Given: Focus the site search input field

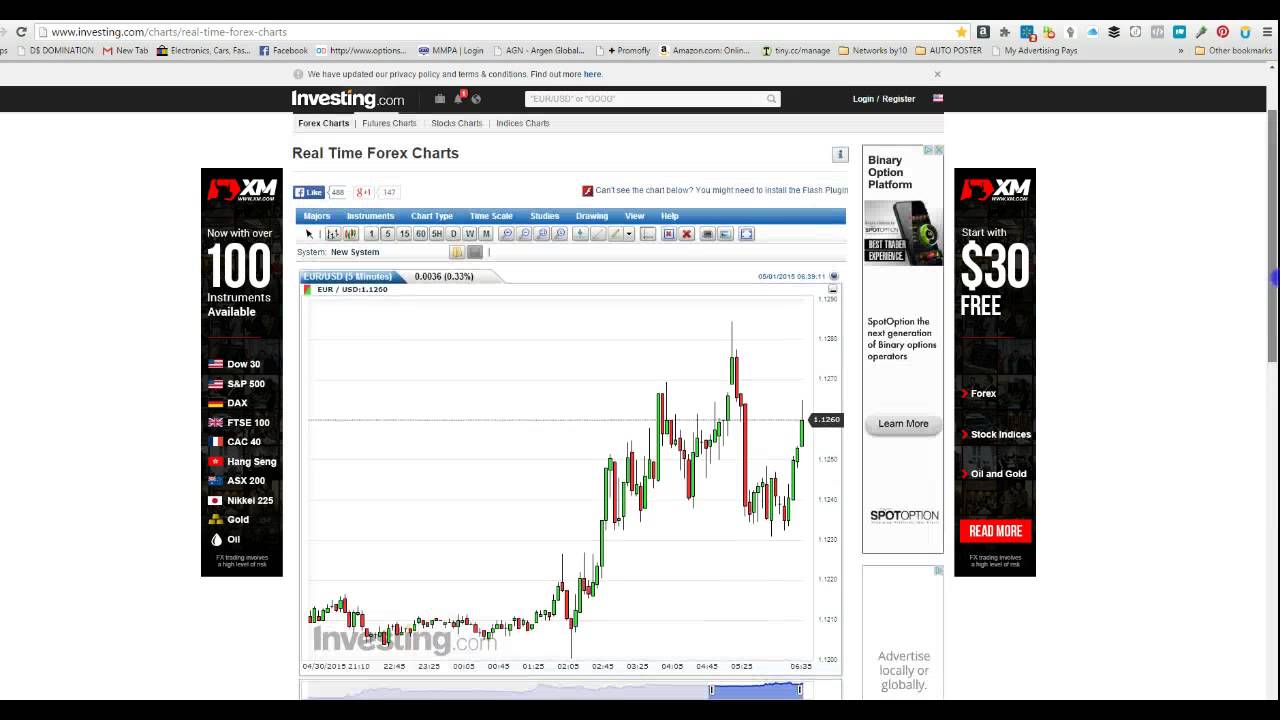Looking at the screenshot, I should click(x=646, y=99).
